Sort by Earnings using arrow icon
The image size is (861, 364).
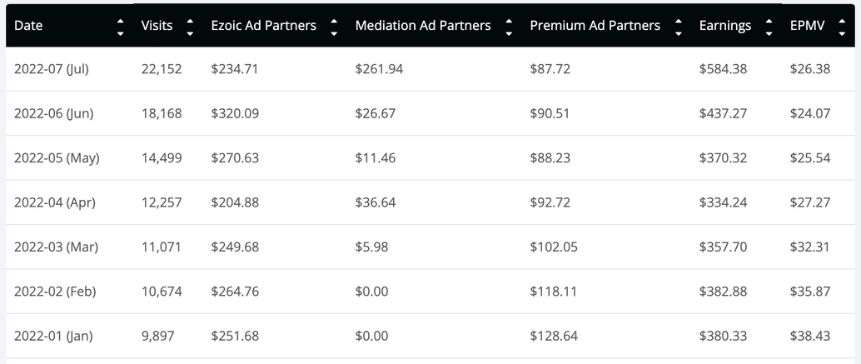pos(769,26)
